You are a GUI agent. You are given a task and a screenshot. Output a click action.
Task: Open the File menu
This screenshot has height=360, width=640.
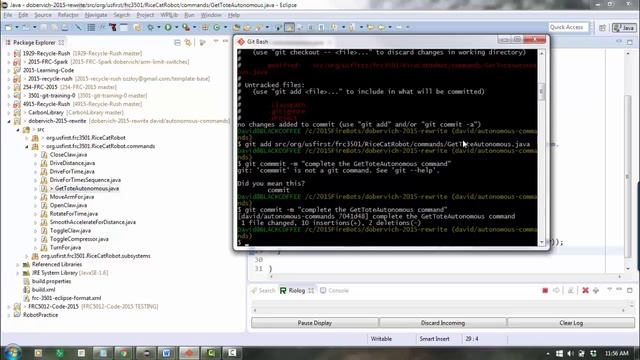(x=8, y=15)
